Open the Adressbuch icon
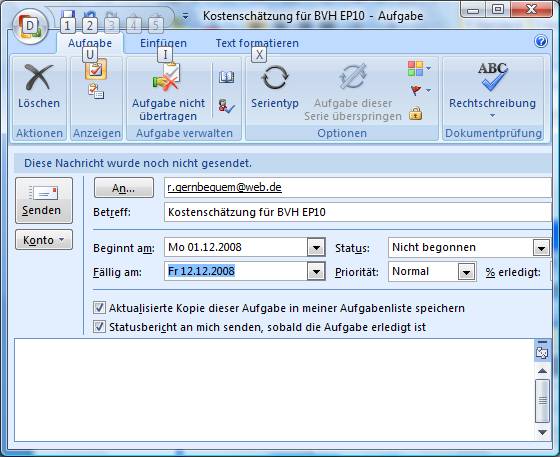Screen dimensions: 560x457 (227, 77)
